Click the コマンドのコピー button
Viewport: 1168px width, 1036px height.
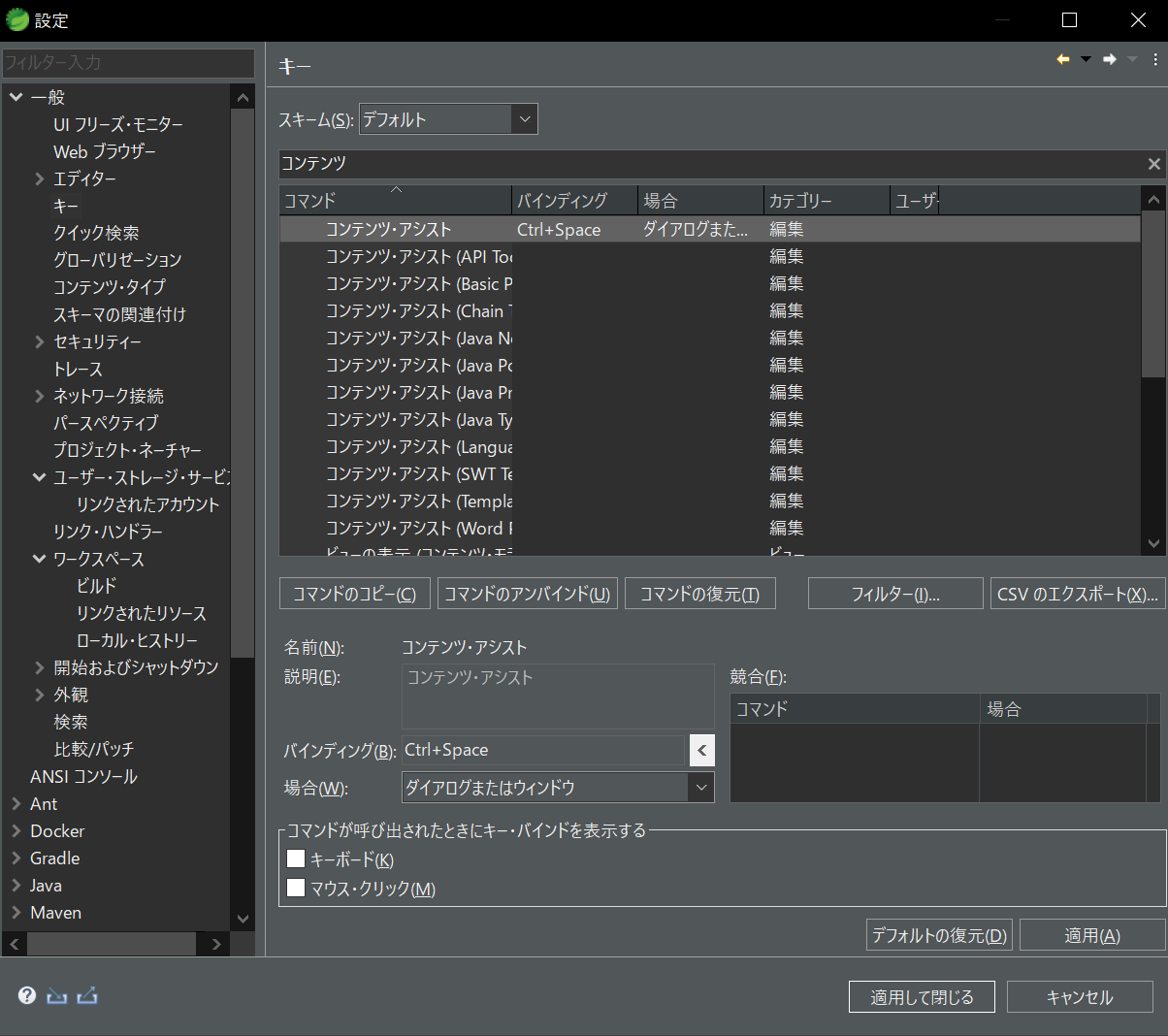pyautogui.click(x=354, y=593)
